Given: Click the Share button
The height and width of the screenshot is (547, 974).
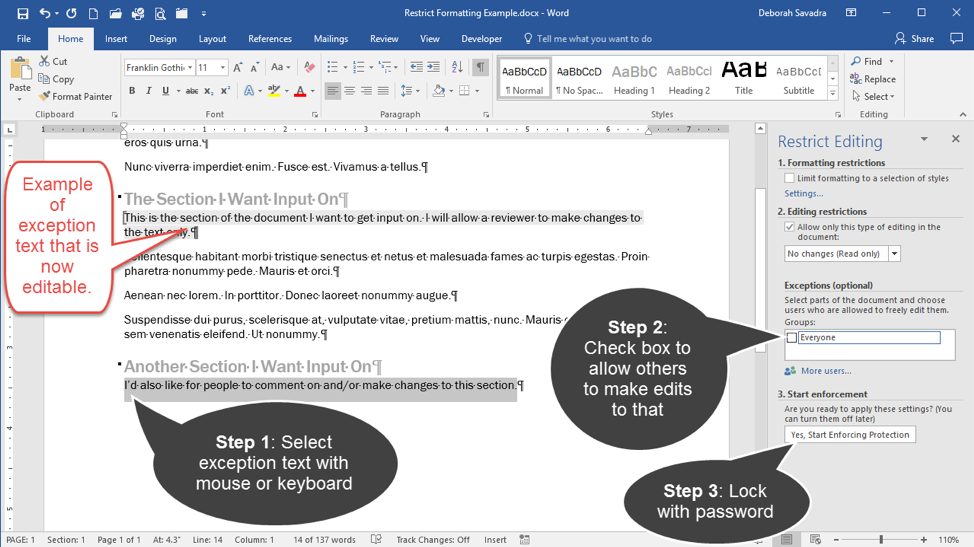Looking at the screenshot, I should point(914,38).
